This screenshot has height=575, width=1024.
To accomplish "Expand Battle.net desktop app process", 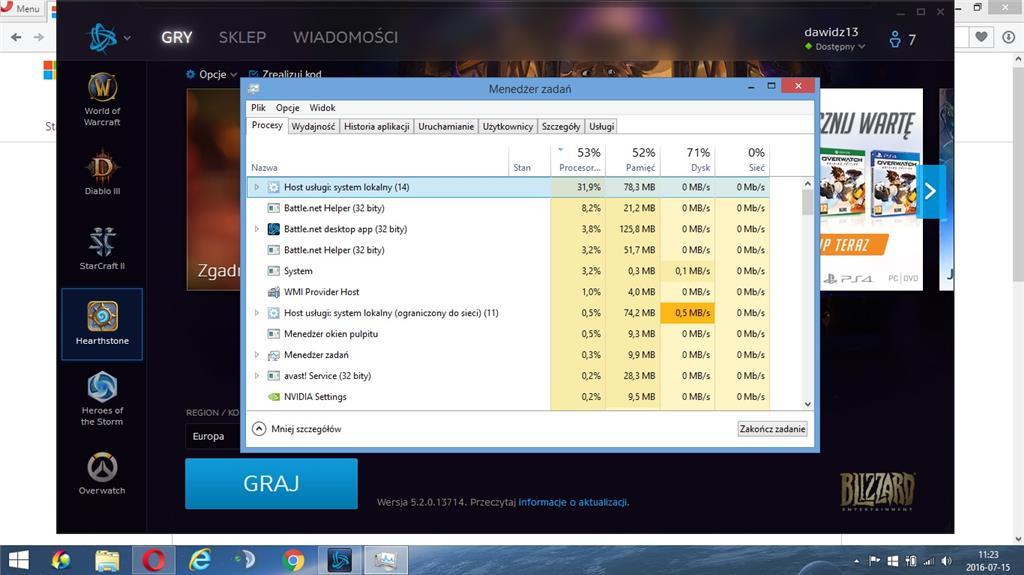I will [257, 229].
